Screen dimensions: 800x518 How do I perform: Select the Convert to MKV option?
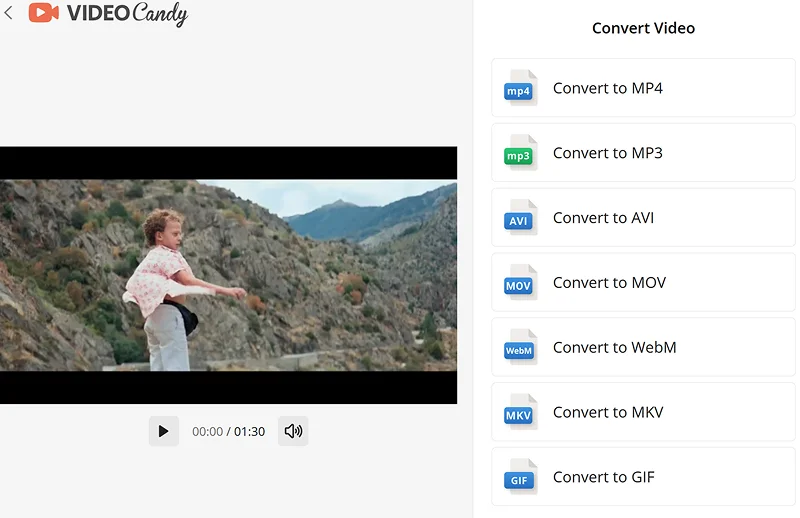643,412
